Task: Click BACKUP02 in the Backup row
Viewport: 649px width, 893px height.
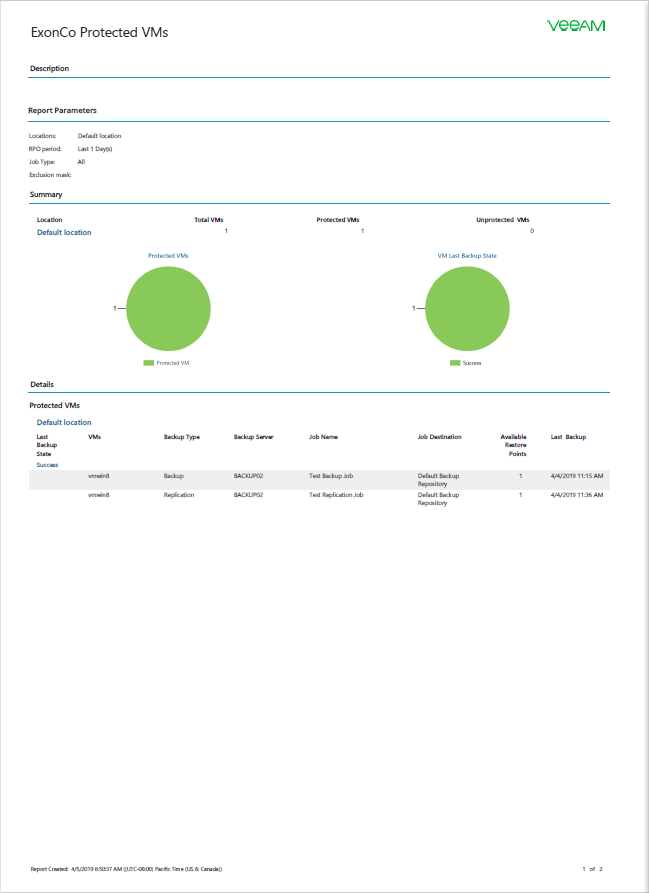Action: coord(248,476)
